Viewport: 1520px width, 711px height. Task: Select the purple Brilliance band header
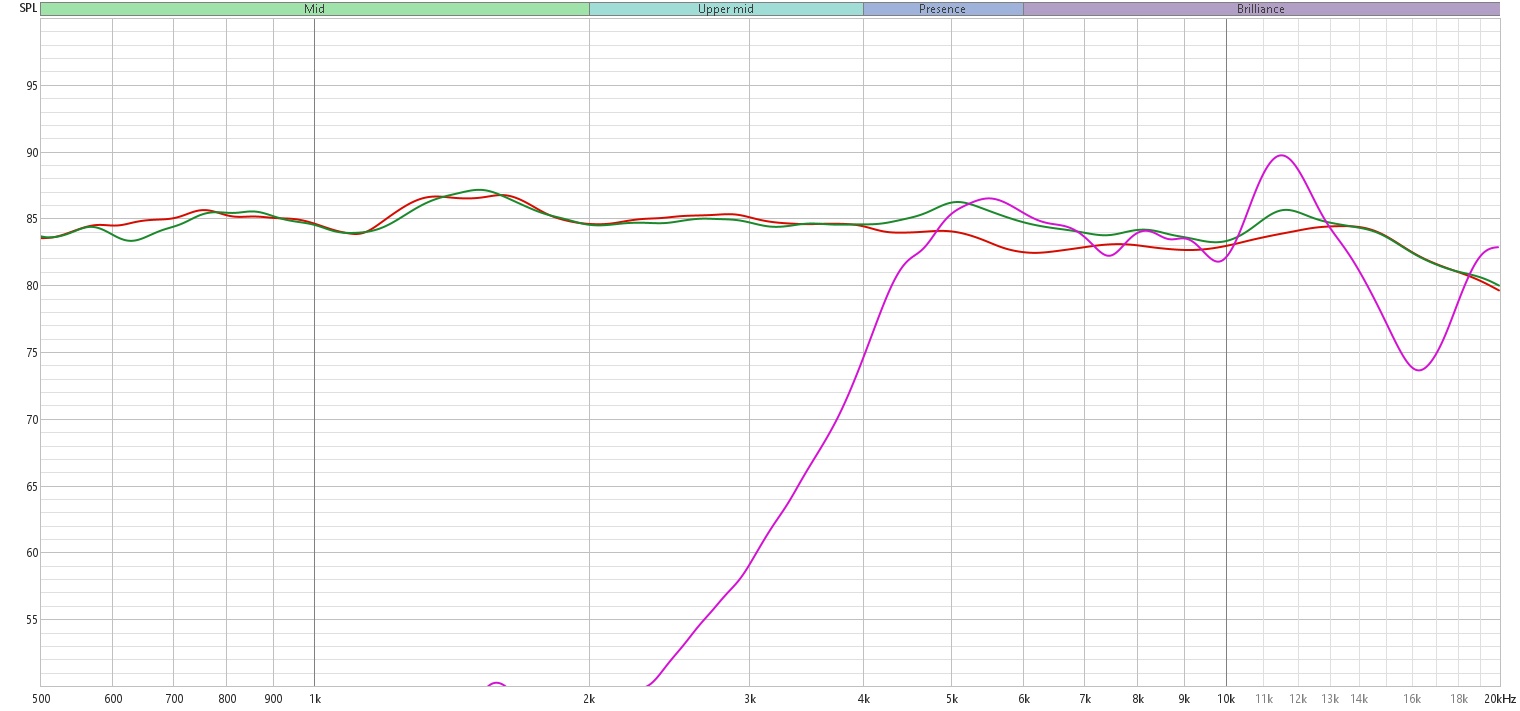click(1260, 9)
